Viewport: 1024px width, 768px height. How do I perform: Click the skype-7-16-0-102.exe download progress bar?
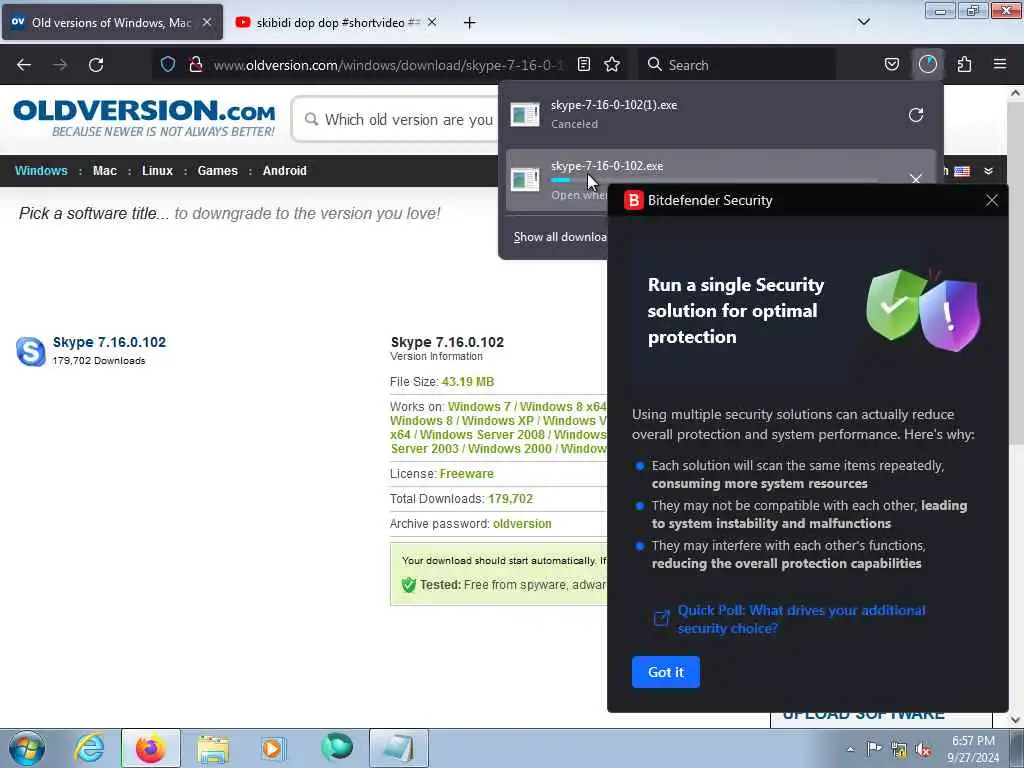coord(713,180)
